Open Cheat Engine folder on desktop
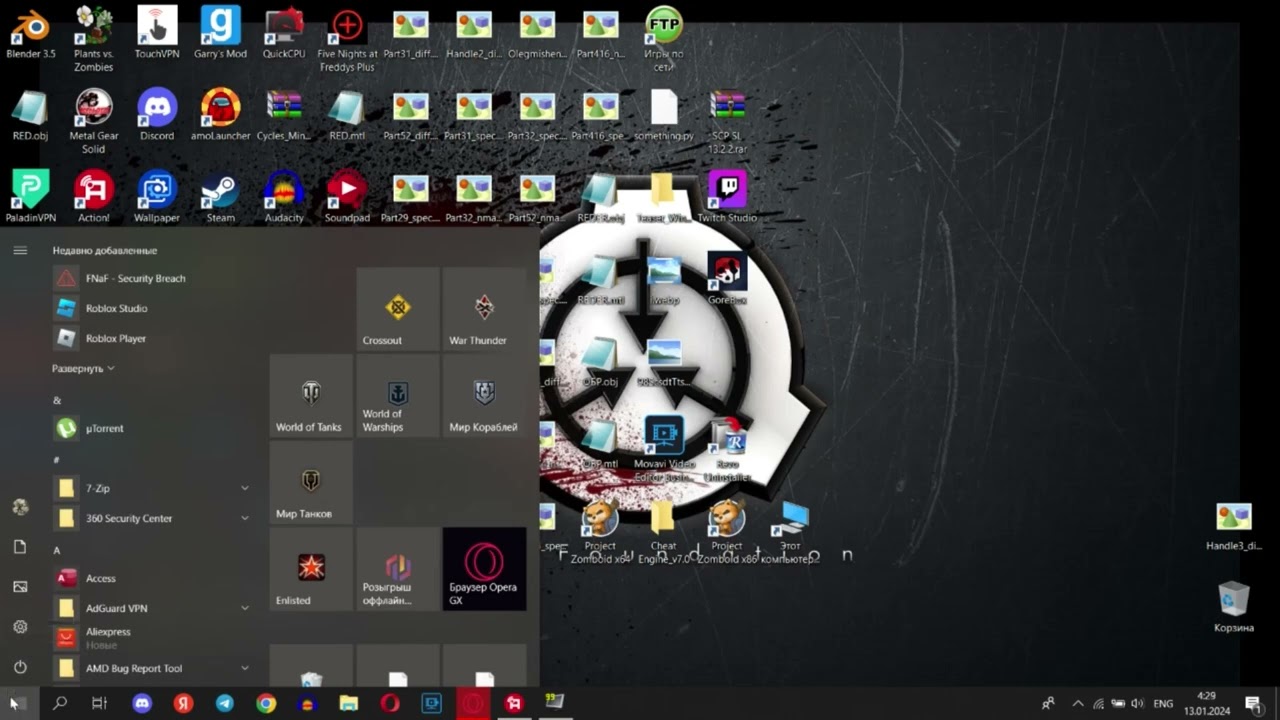The image size is (1280, 720). (x=664, y=533)
